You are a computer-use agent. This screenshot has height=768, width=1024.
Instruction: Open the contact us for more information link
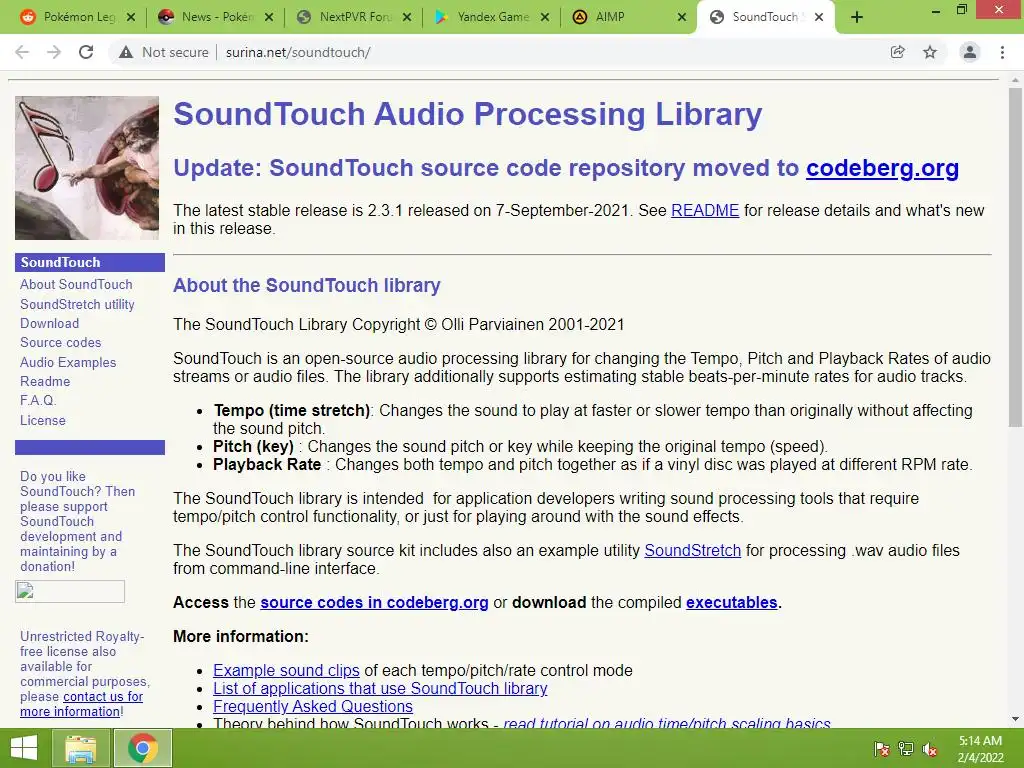(82, 704)
